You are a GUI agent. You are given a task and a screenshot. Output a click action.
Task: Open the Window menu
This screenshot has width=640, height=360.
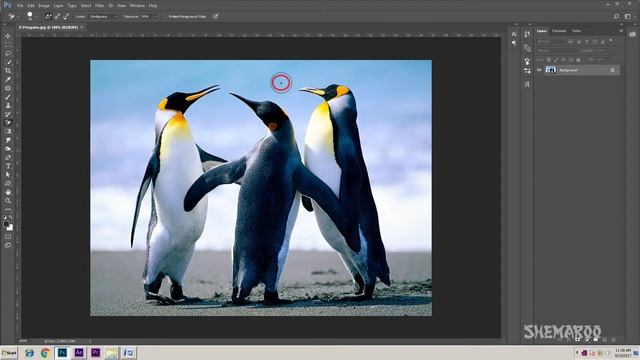pos(137,6)
